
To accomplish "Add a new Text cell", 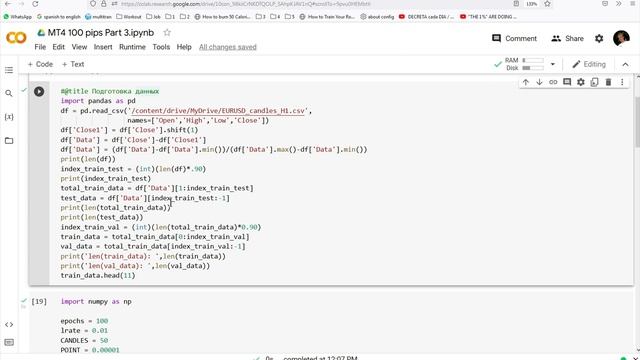I will pos(73,64).
